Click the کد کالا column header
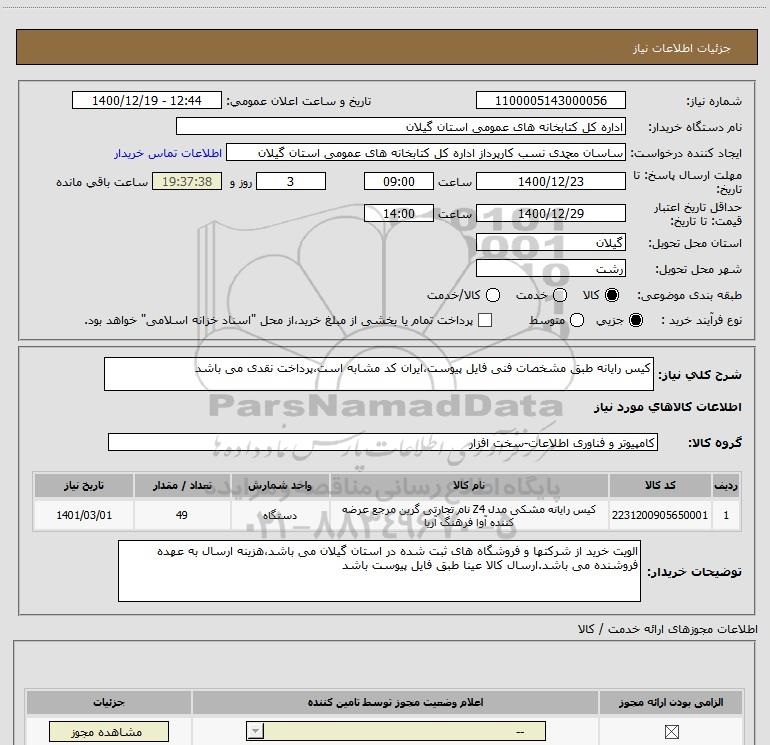The height and width of the screenshot is (745, 770). tap(660, 485)
